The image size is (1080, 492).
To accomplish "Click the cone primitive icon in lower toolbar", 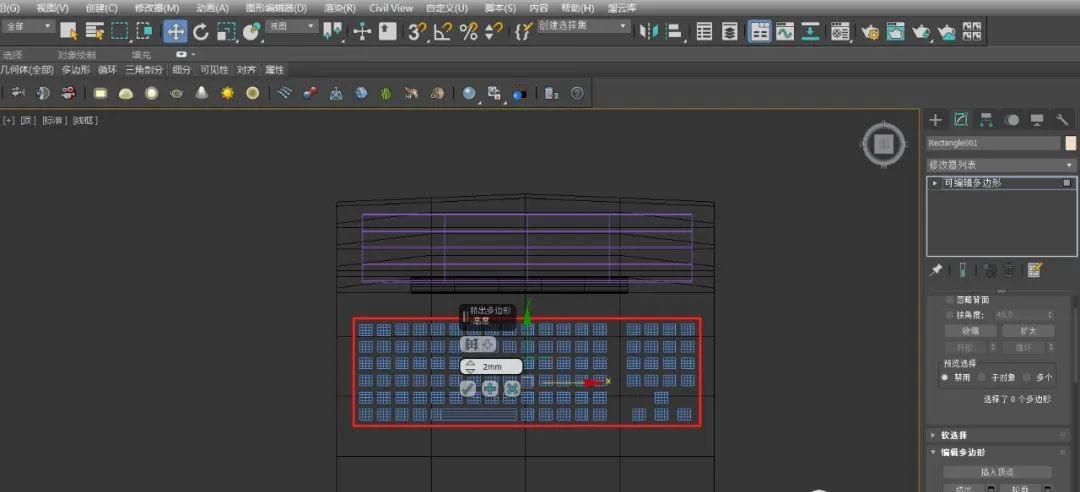I will tap(201, 92).
